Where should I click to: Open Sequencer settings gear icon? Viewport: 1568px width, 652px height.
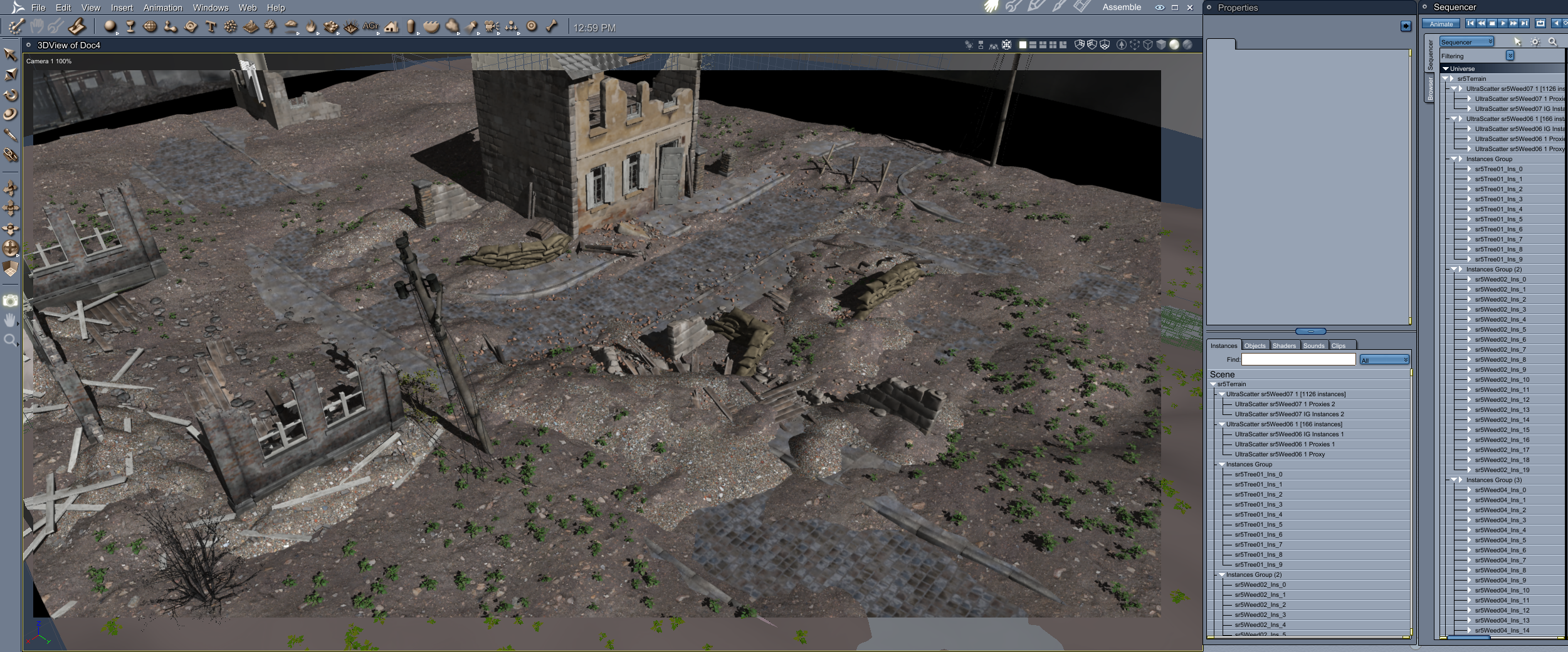click(x=1535, y=42)
